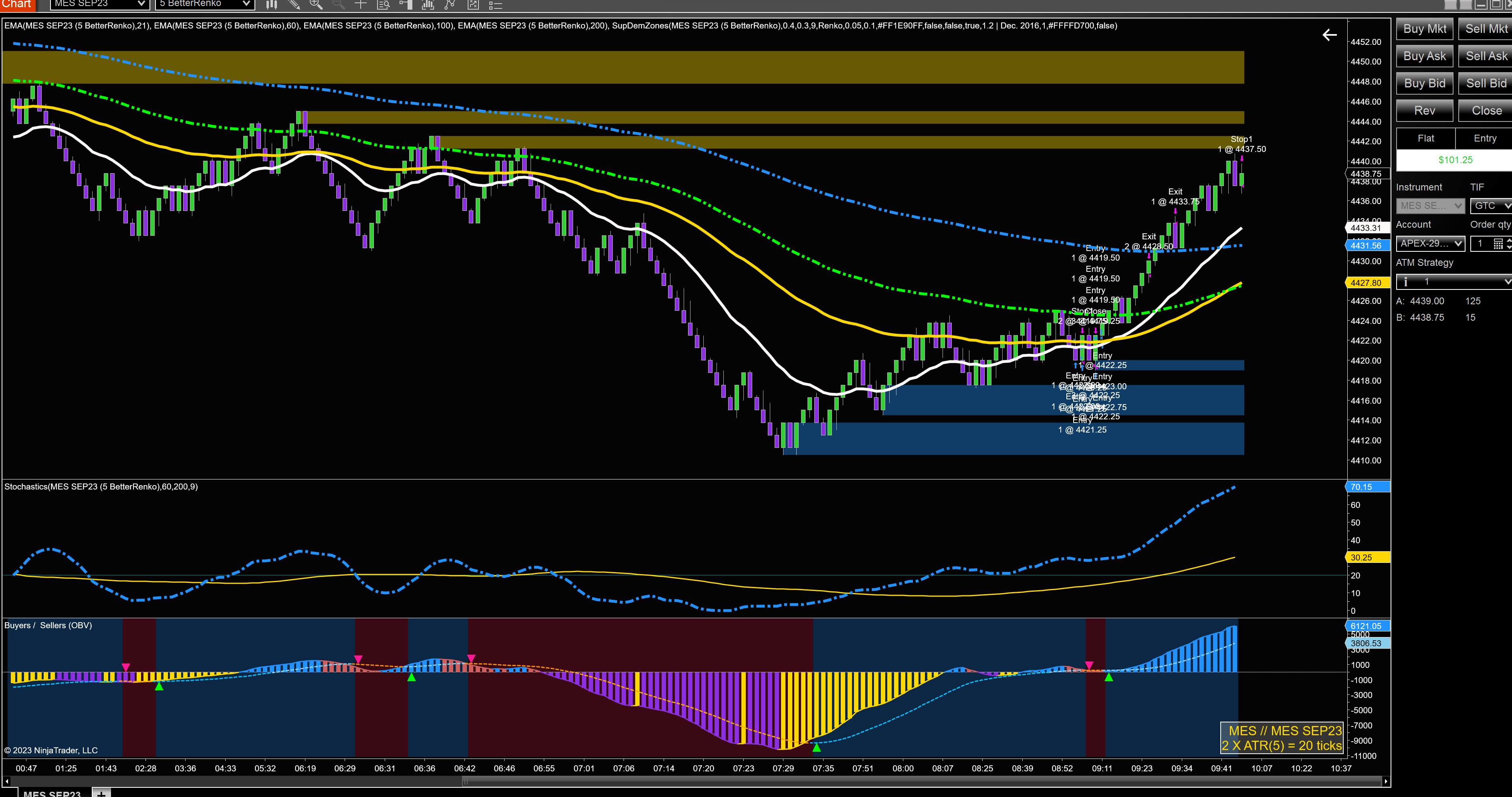
Task: Activate the crosshair cursor tool
Action: pyautogui.click(x=360, y=5)
